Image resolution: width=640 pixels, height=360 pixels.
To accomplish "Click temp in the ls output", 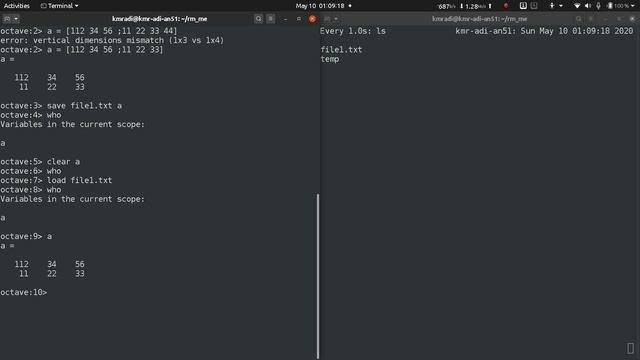I will [330, 59].
